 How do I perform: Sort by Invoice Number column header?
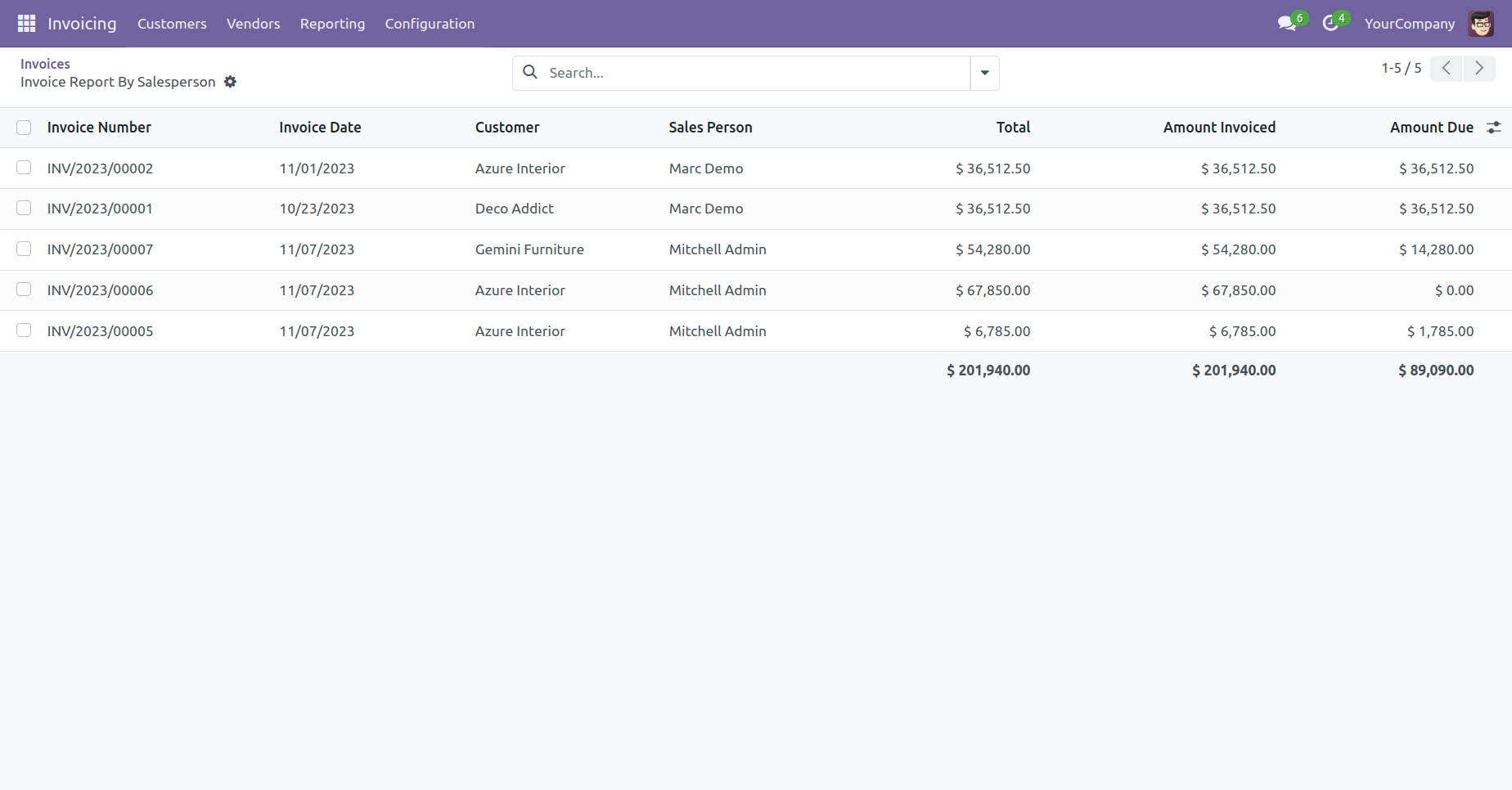99,128
